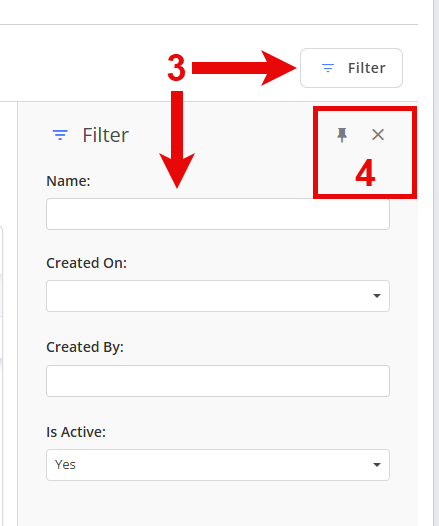Pin the Filter panel with the pushpin icon
This screenshot has width=439, height=526.
(x=342, y=135)
